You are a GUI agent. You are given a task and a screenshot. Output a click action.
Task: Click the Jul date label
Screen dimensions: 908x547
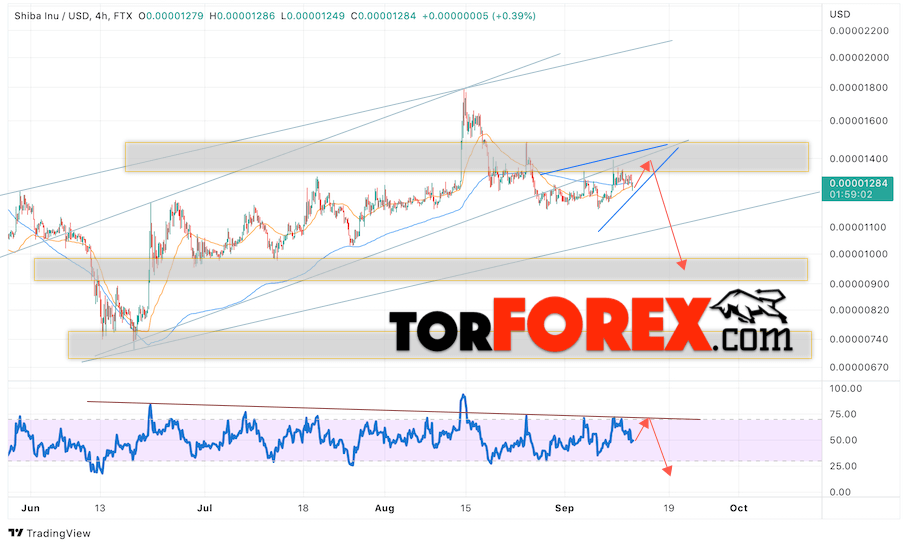coord(204,508)
